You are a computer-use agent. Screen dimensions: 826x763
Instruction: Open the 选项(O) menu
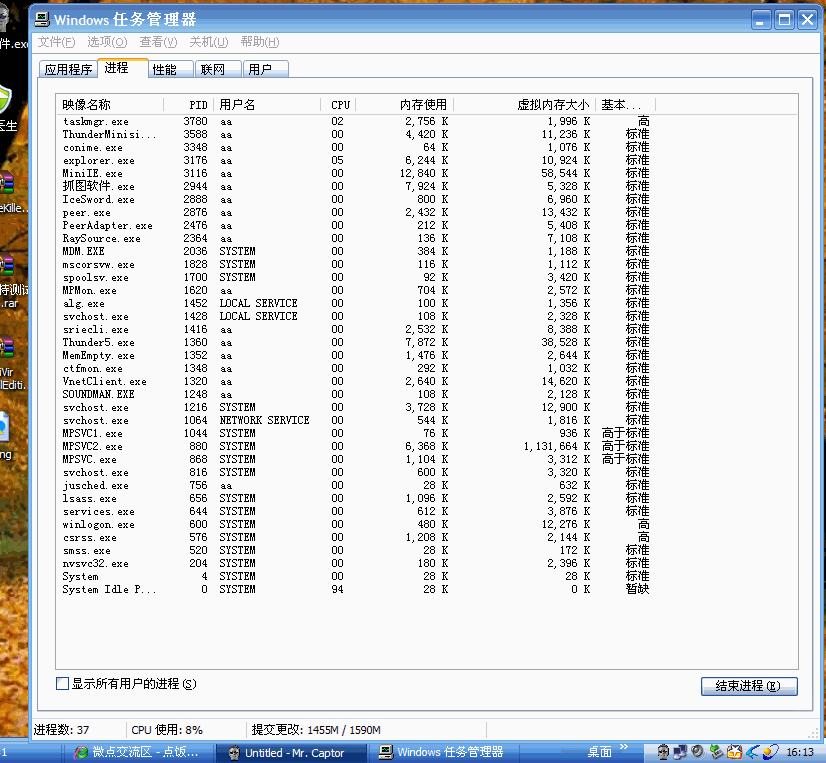[107, 42]
